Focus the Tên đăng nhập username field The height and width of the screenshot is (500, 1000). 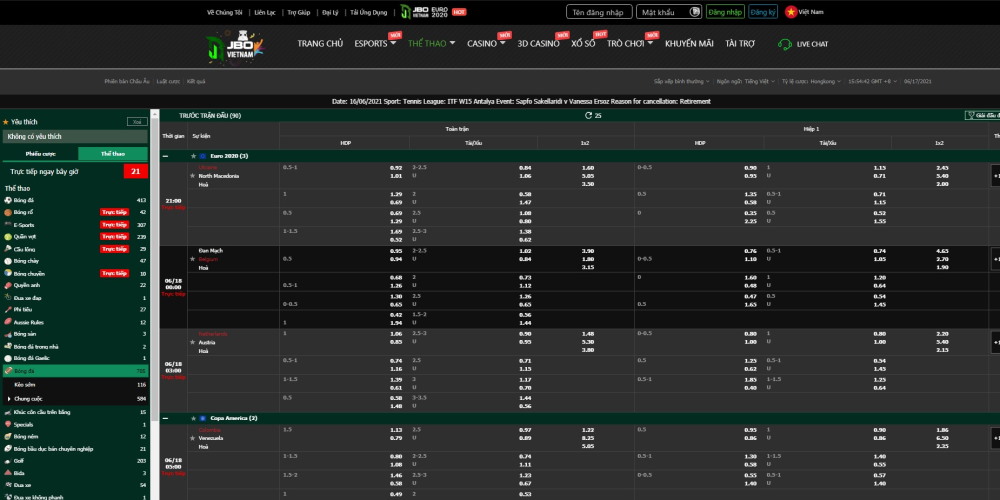(599, 12)
